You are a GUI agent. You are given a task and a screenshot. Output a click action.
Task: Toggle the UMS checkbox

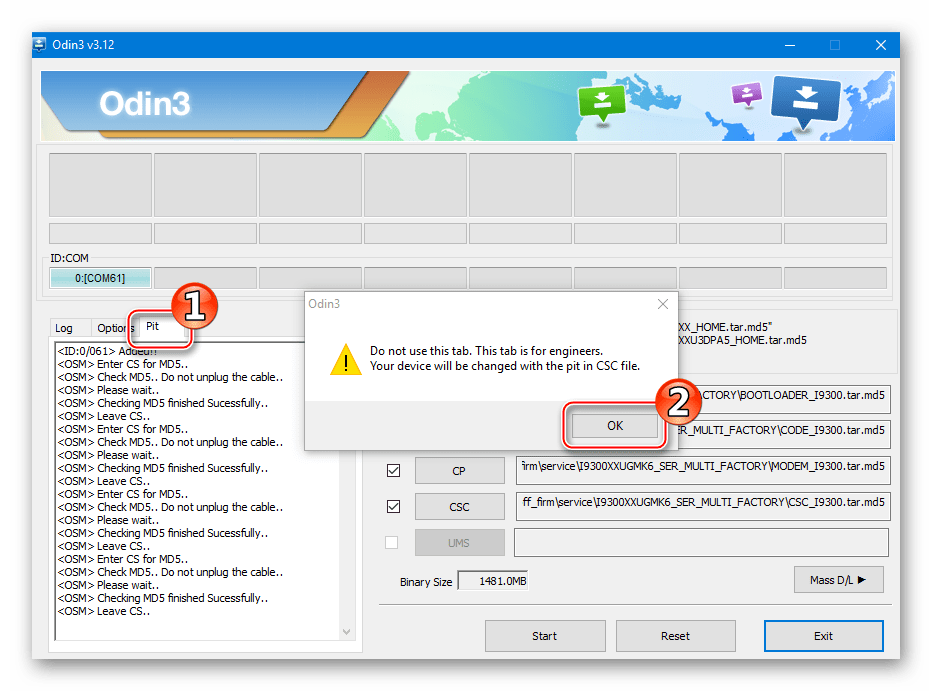pos(392,543)
